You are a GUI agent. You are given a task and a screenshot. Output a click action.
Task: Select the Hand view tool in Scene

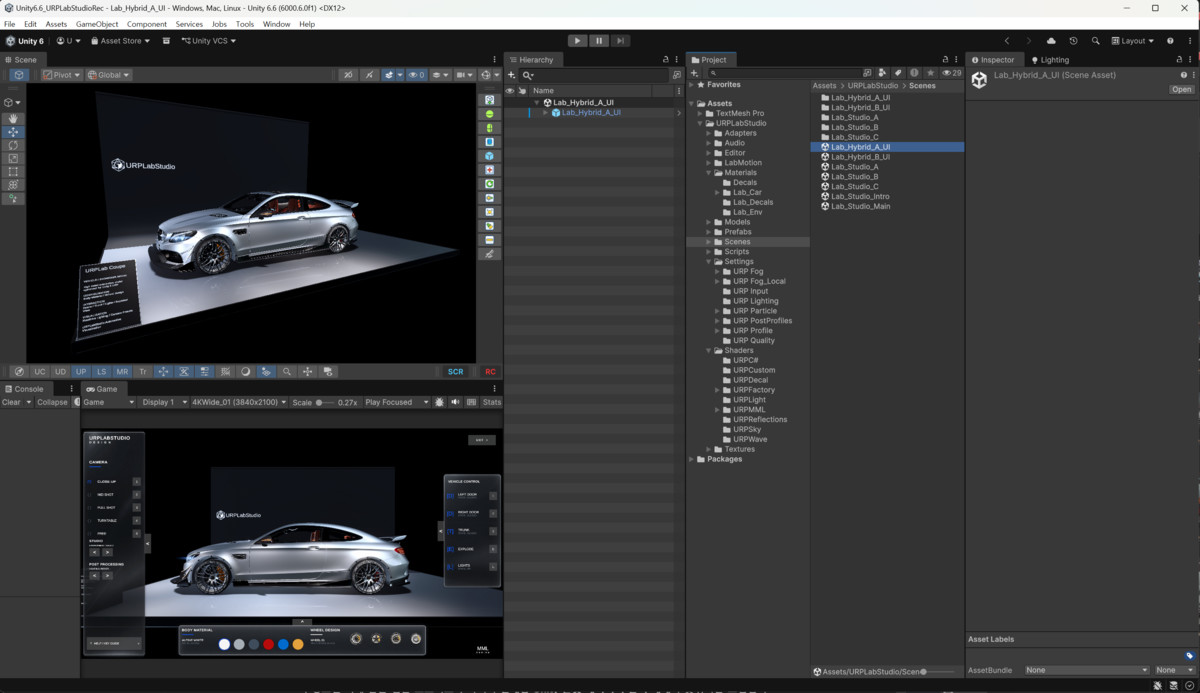click(13, 119)
